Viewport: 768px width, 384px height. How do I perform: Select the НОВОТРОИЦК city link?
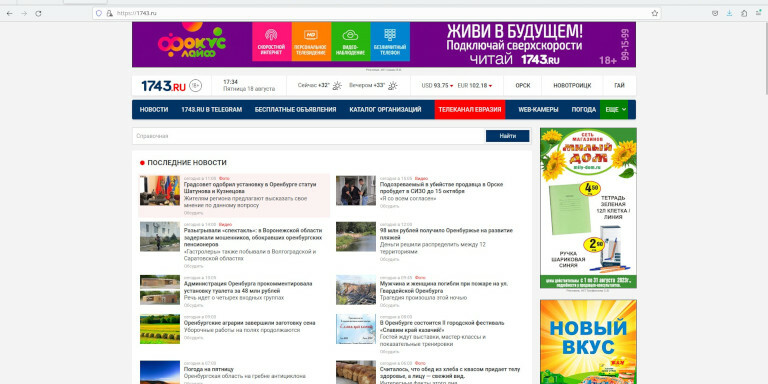pos(572,86)
